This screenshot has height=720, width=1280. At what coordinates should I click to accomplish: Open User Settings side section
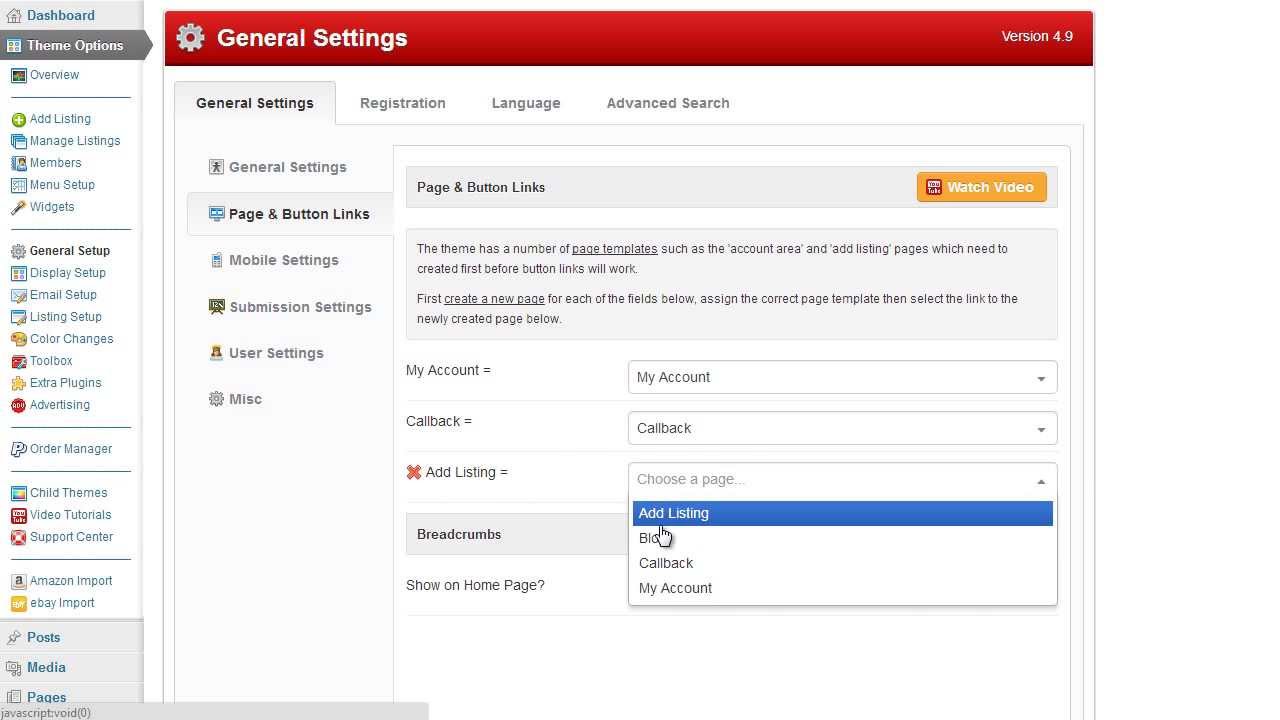click(276, 353)
